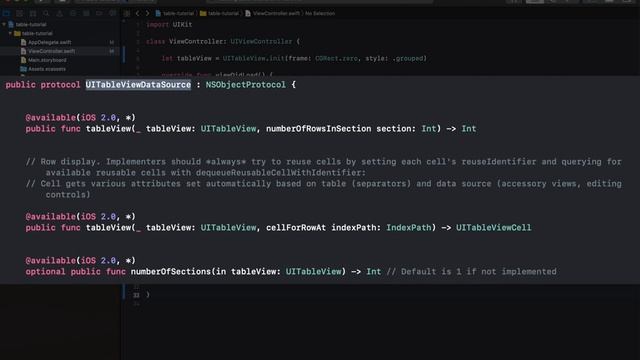Open the Find navigator magnifier icon
This screenshot has width=640, height=360.
point(46,13)
